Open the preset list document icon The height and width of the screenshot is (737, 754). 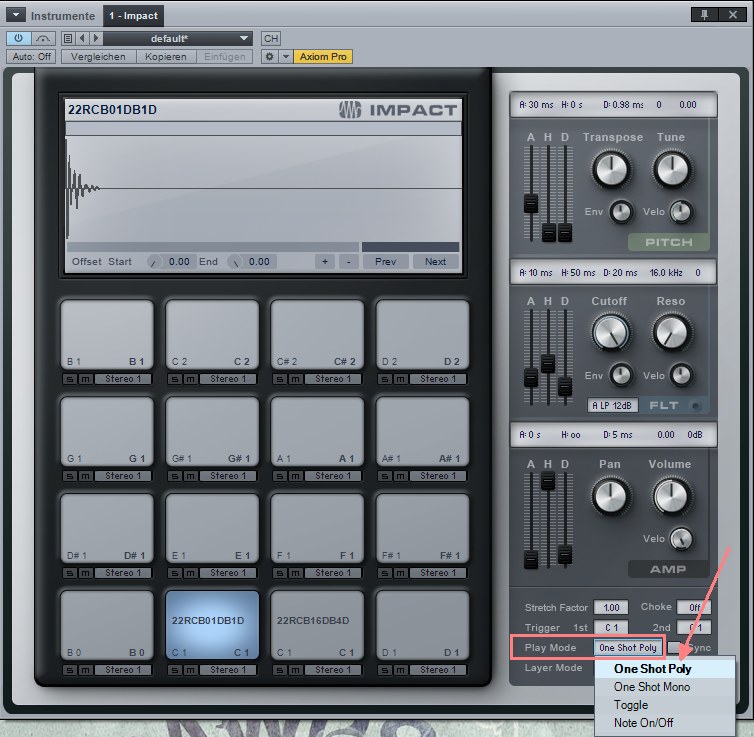(68, 38)
